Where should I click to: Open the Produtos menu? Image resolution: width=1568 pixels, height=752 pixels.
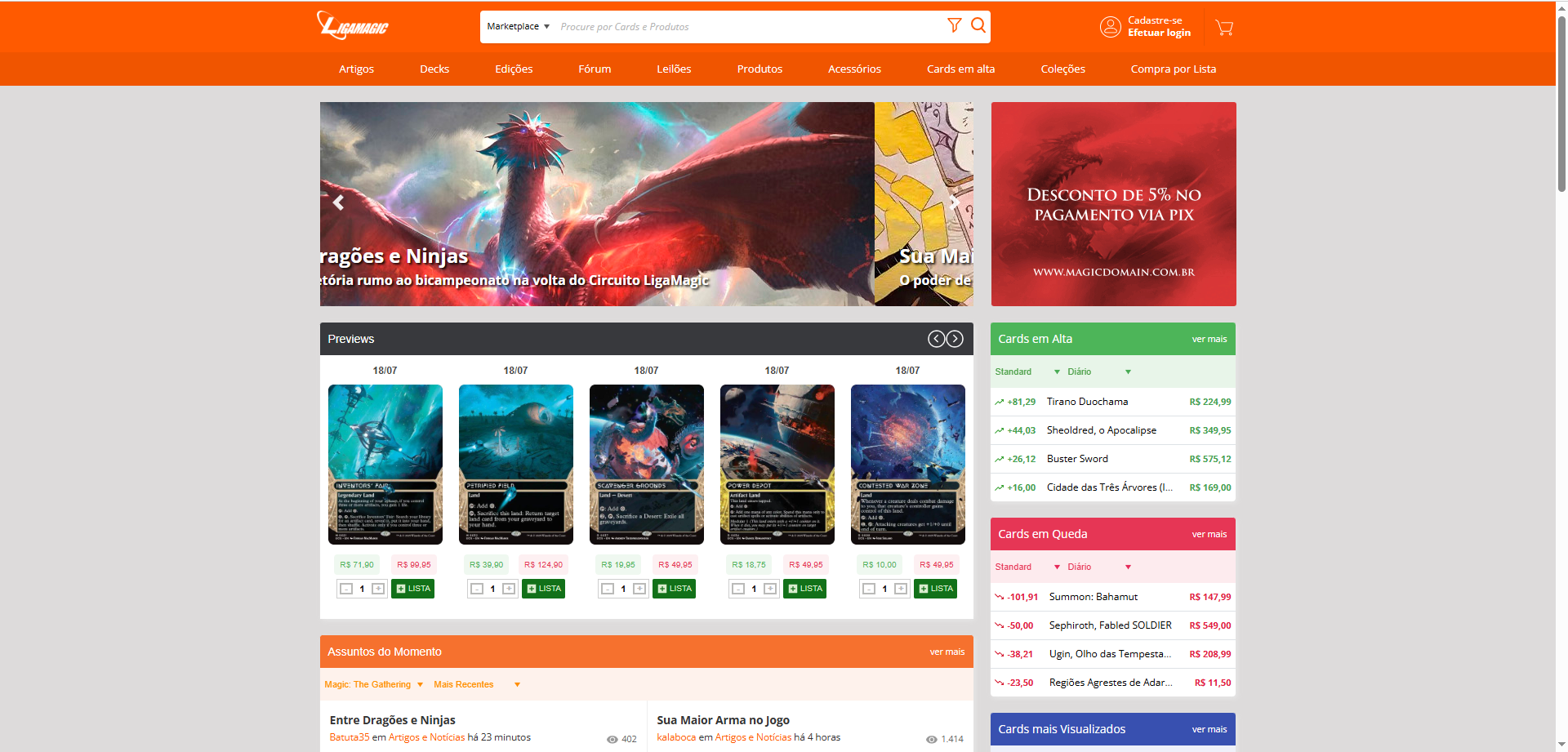pos(759,69)
